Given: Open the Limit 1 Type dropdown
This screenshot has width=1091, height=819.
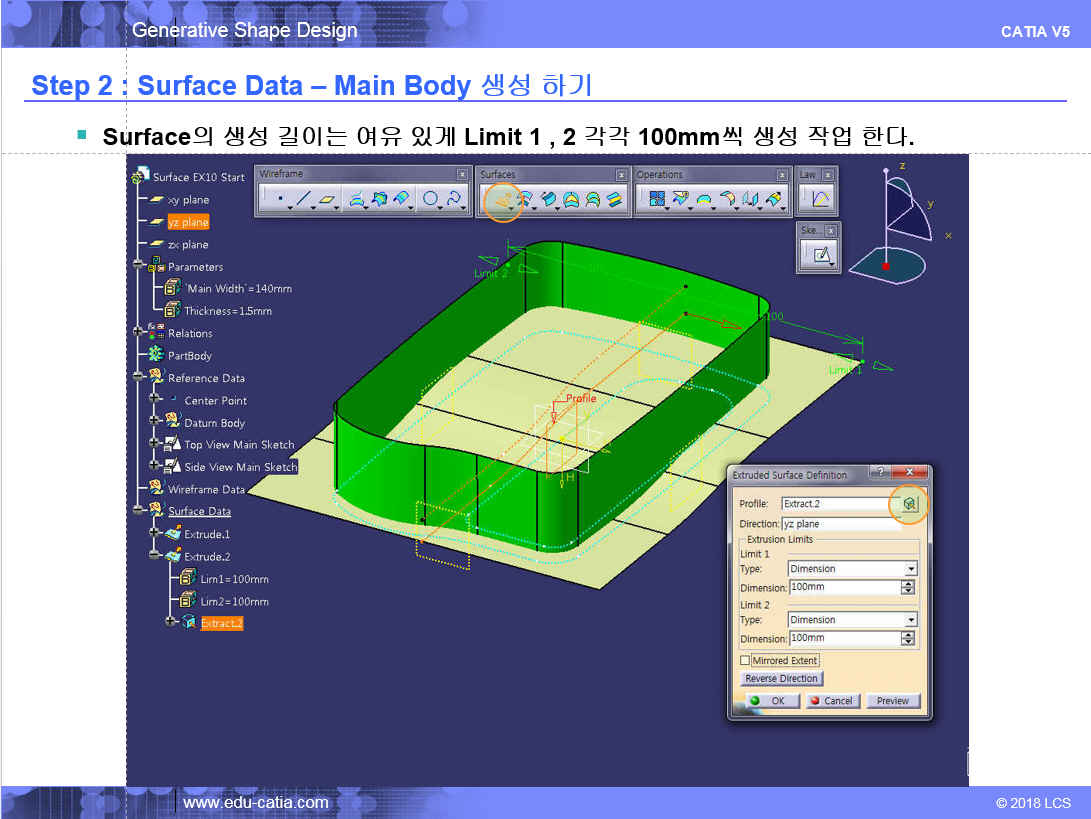Looking at the screenshot, I should tap(910, 569).
